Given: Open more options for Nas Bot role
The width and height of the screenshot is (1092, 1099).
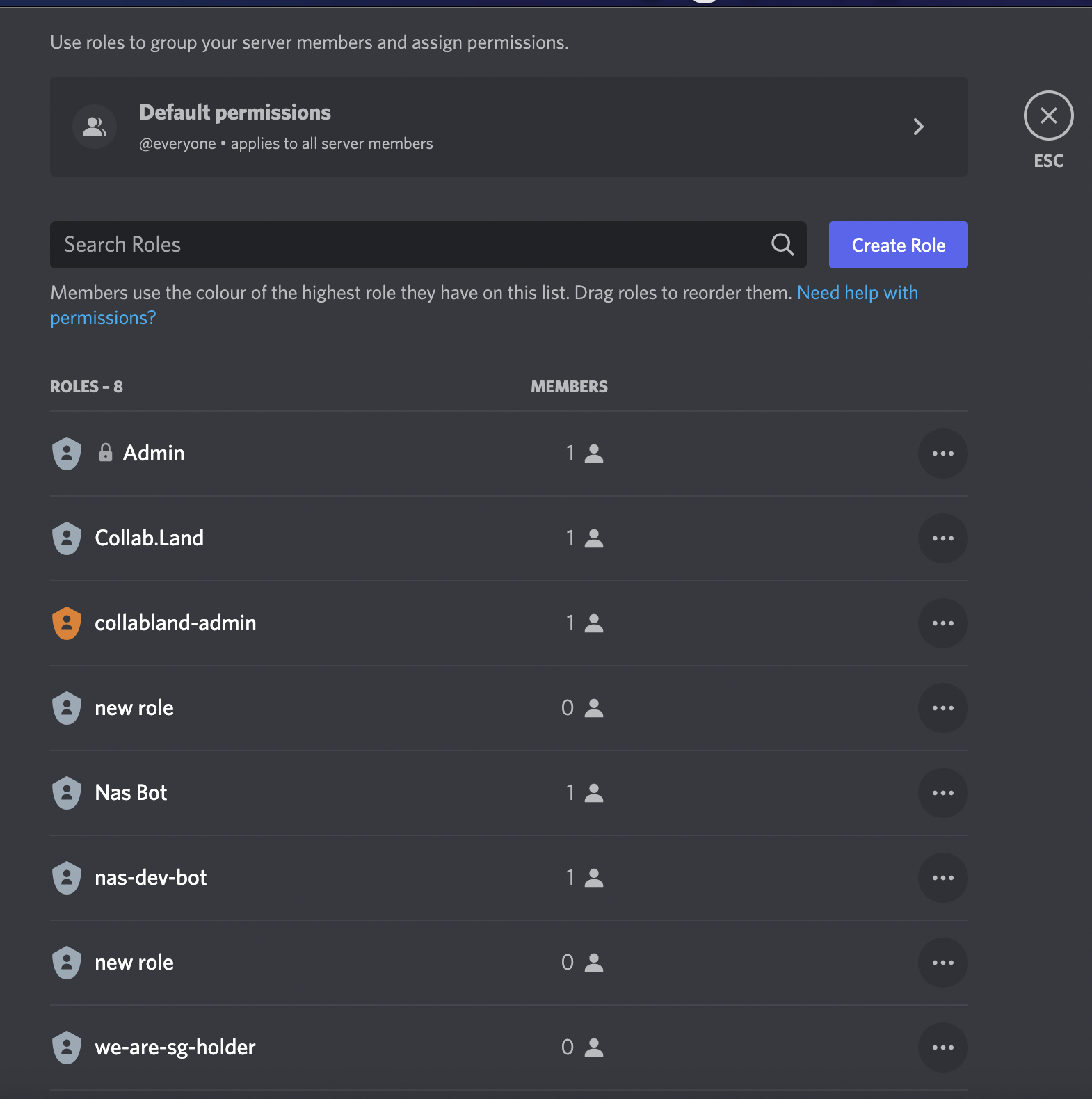Looking at the screenshot, I should point(942,793).
